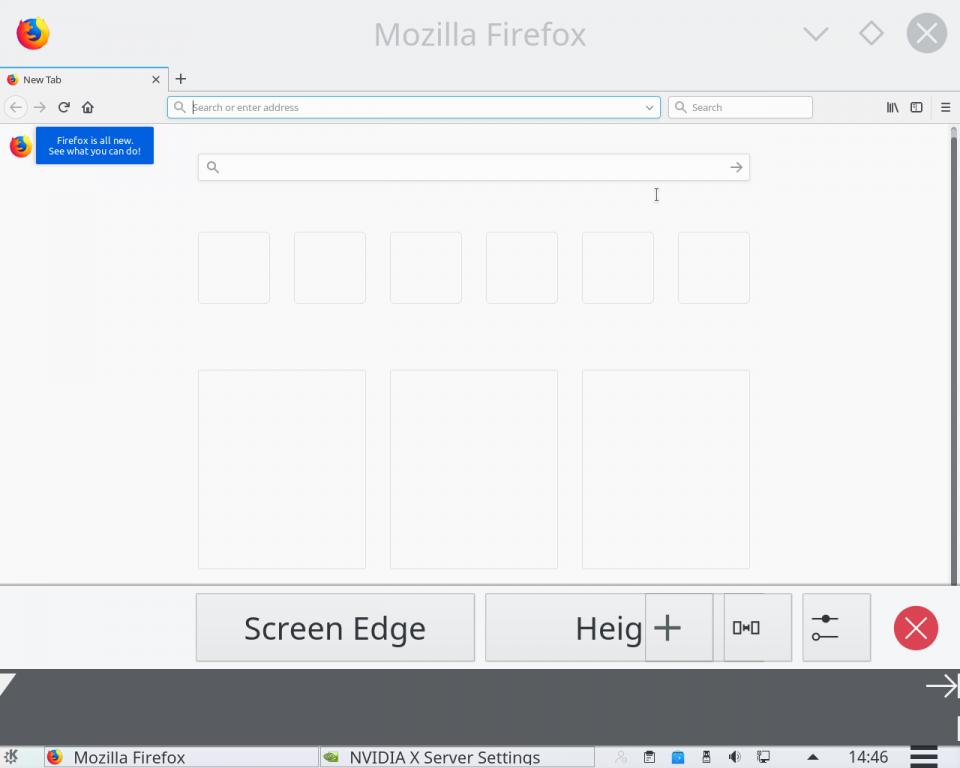Open a new tab with plus icon
The image size is (960, 768).
181,79
